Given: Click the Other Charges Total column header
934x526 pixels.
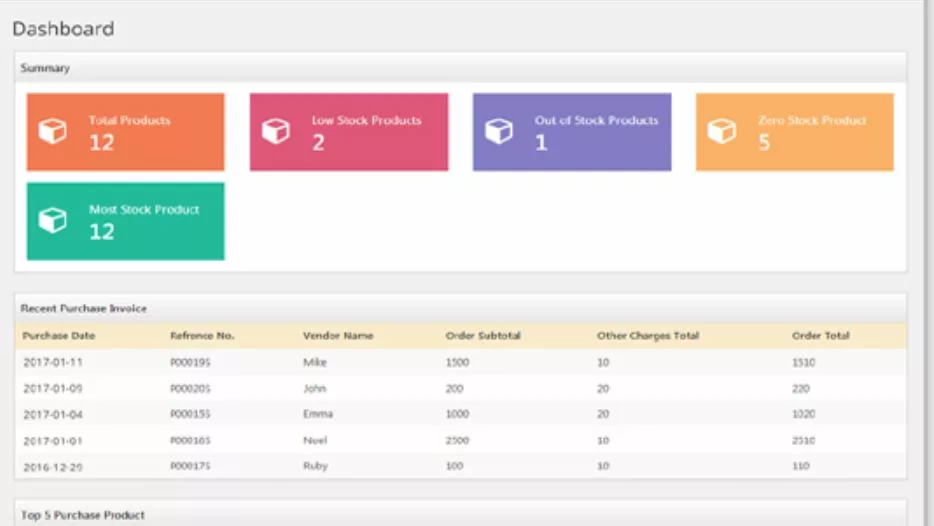Looking at the screenshot, I should tap(647, 335).
